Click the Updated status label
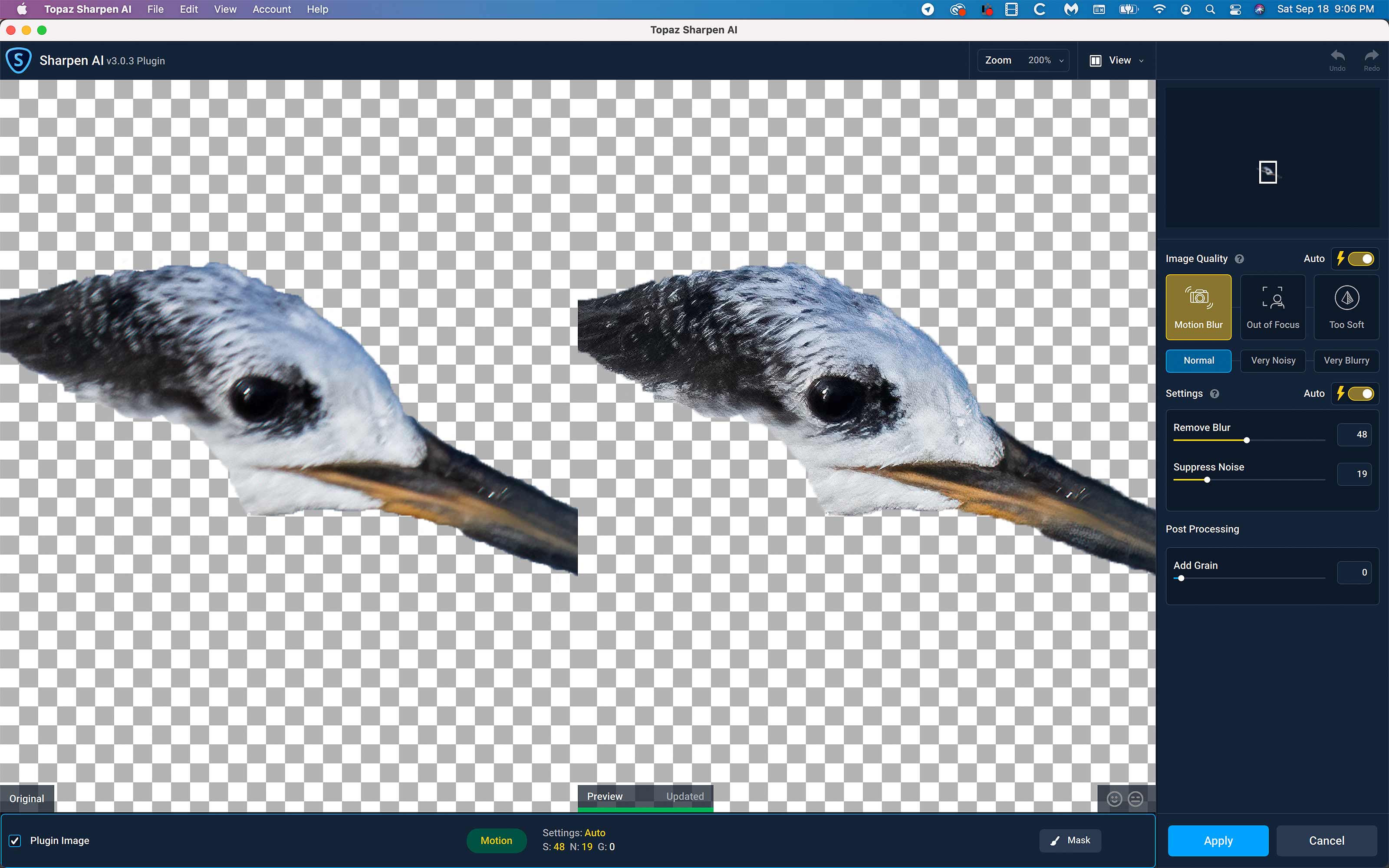This screenshot has width=1389, height=868. point(685,796)
